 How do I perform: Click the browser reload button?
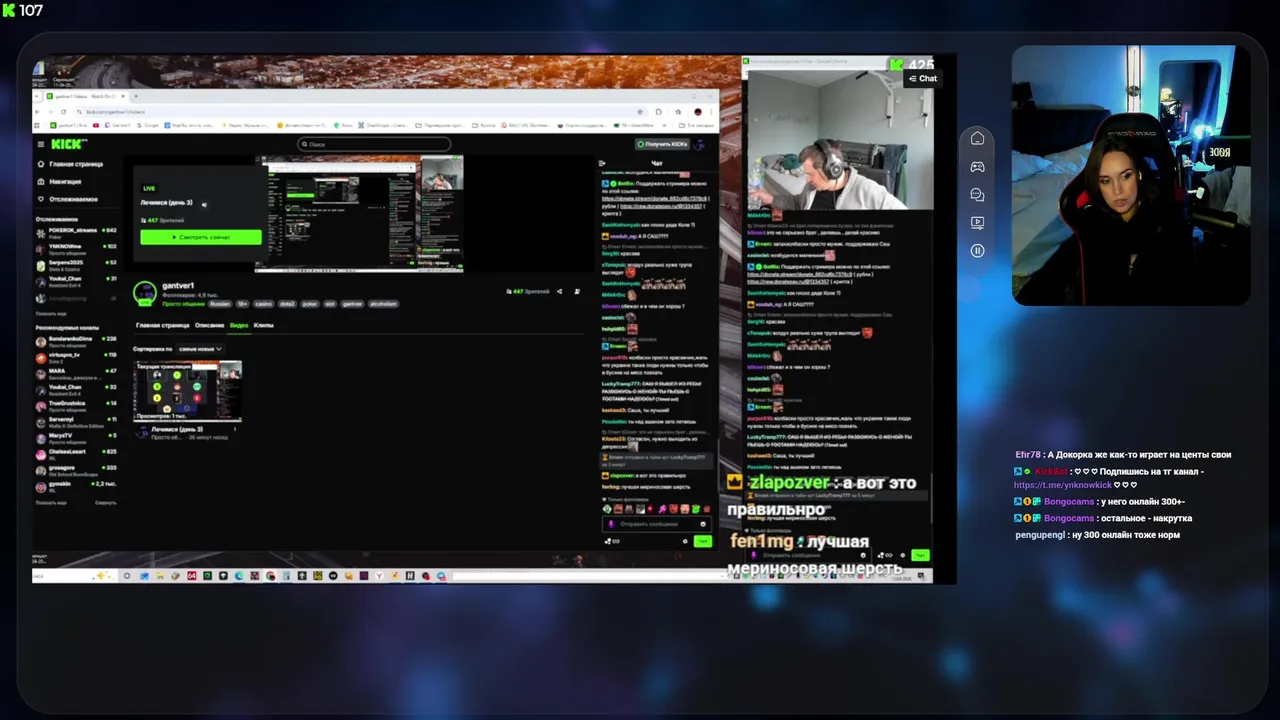point(64,112)
